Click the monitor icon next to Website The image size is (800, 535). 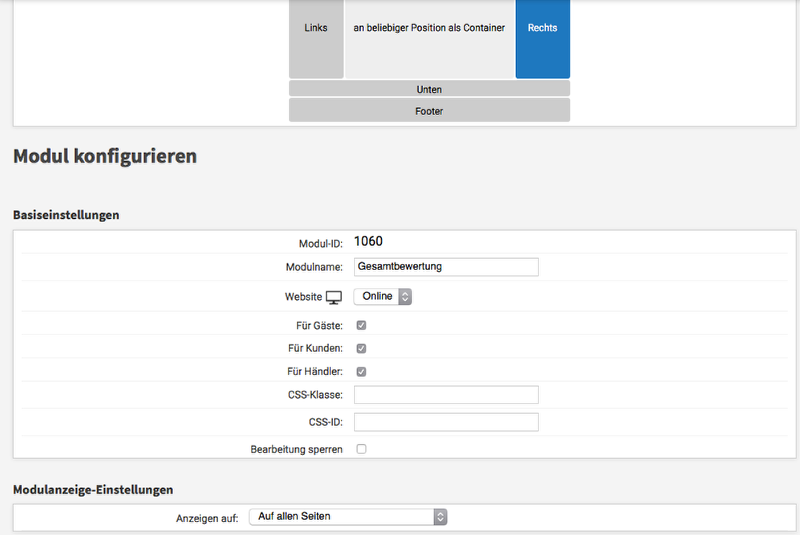(x=334, y=297)
